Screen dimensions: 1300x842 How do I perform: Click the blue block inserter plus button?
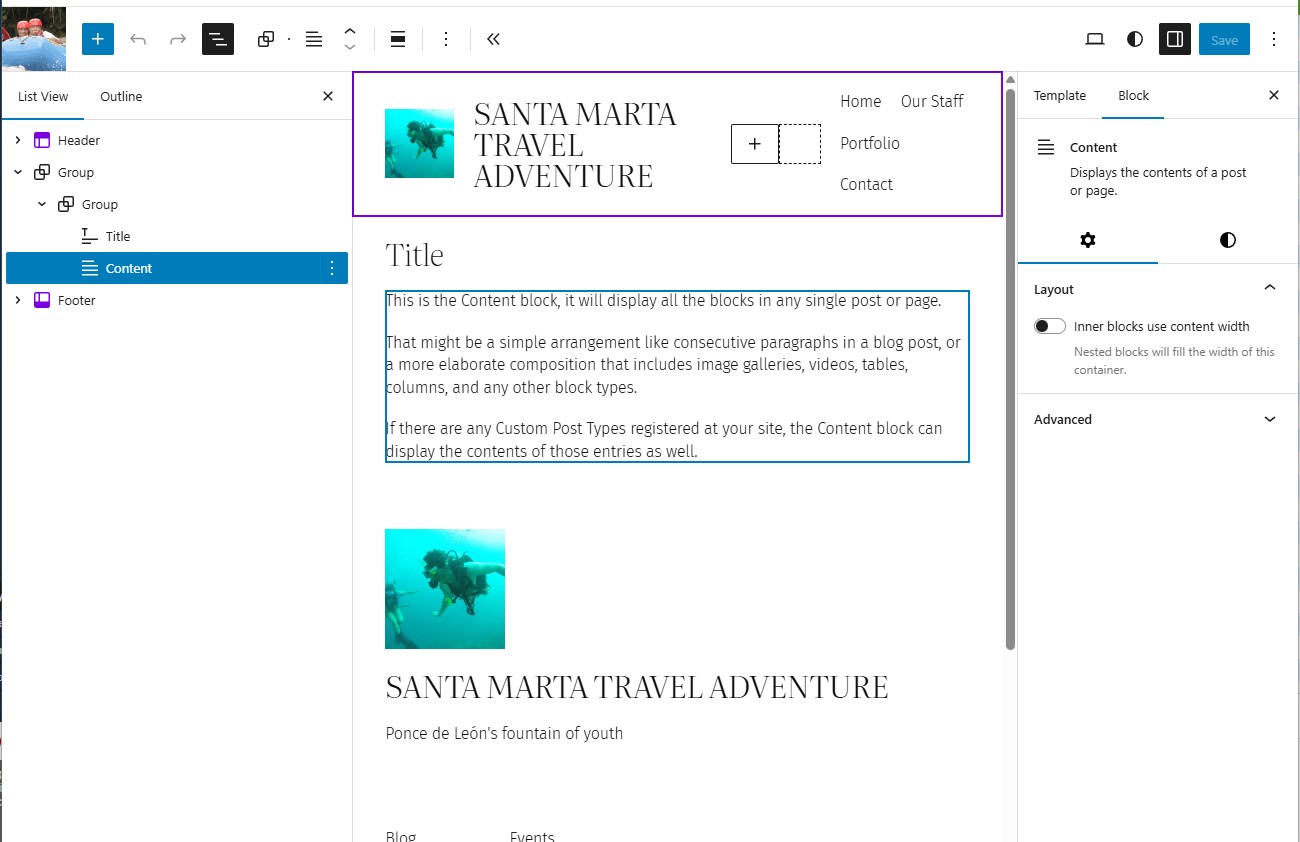coord(98,39)
